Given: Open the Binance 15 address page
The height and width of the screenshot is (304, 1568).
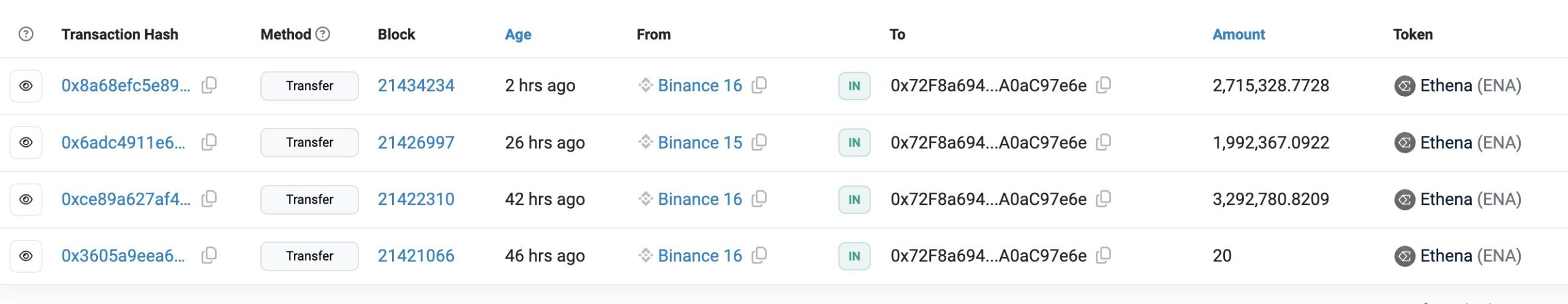Looking at the screenshot, I should click(699, 143).
